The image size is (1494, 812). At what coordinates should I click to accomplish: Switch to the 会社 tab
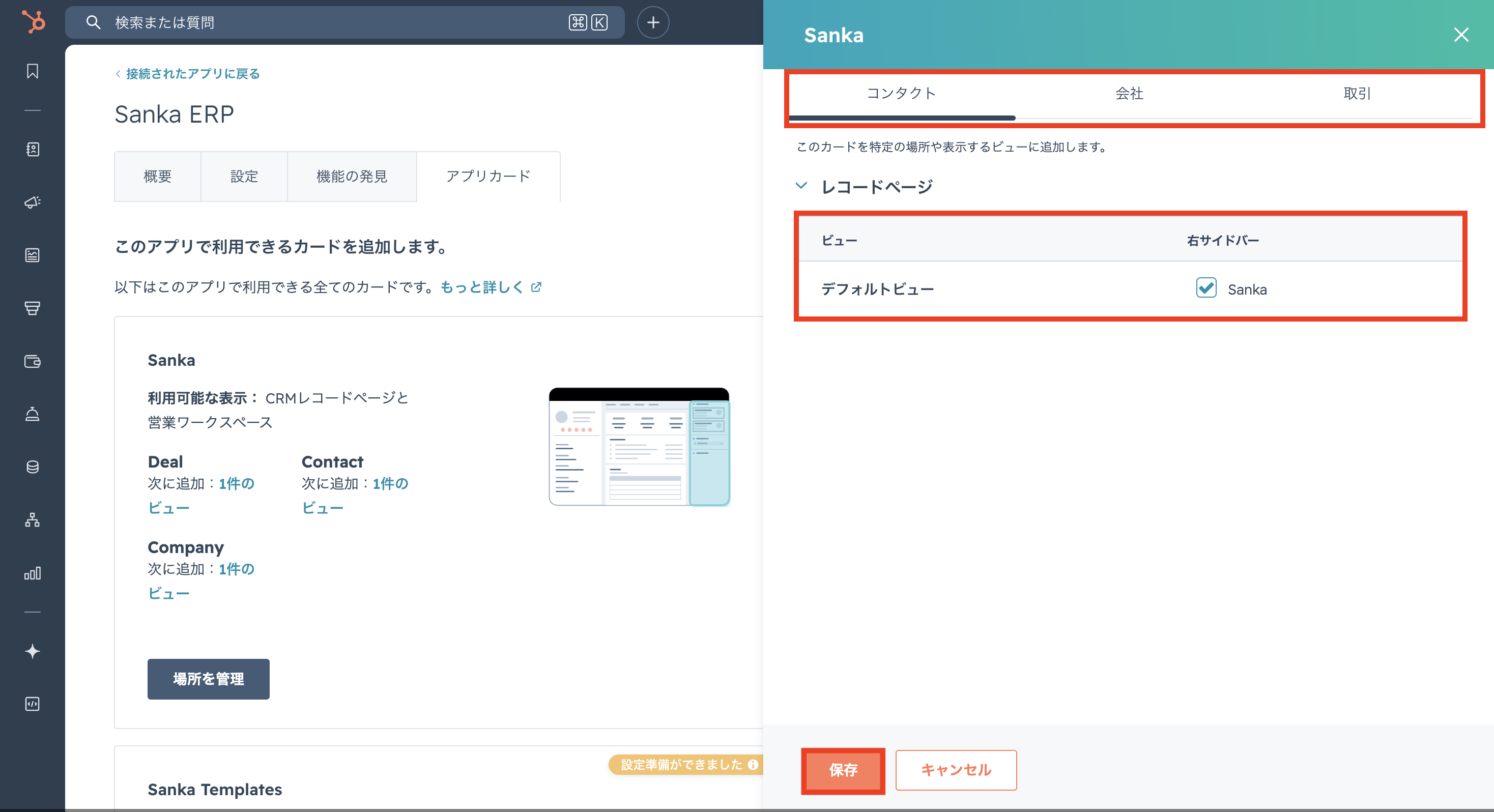click(1129, 94)
